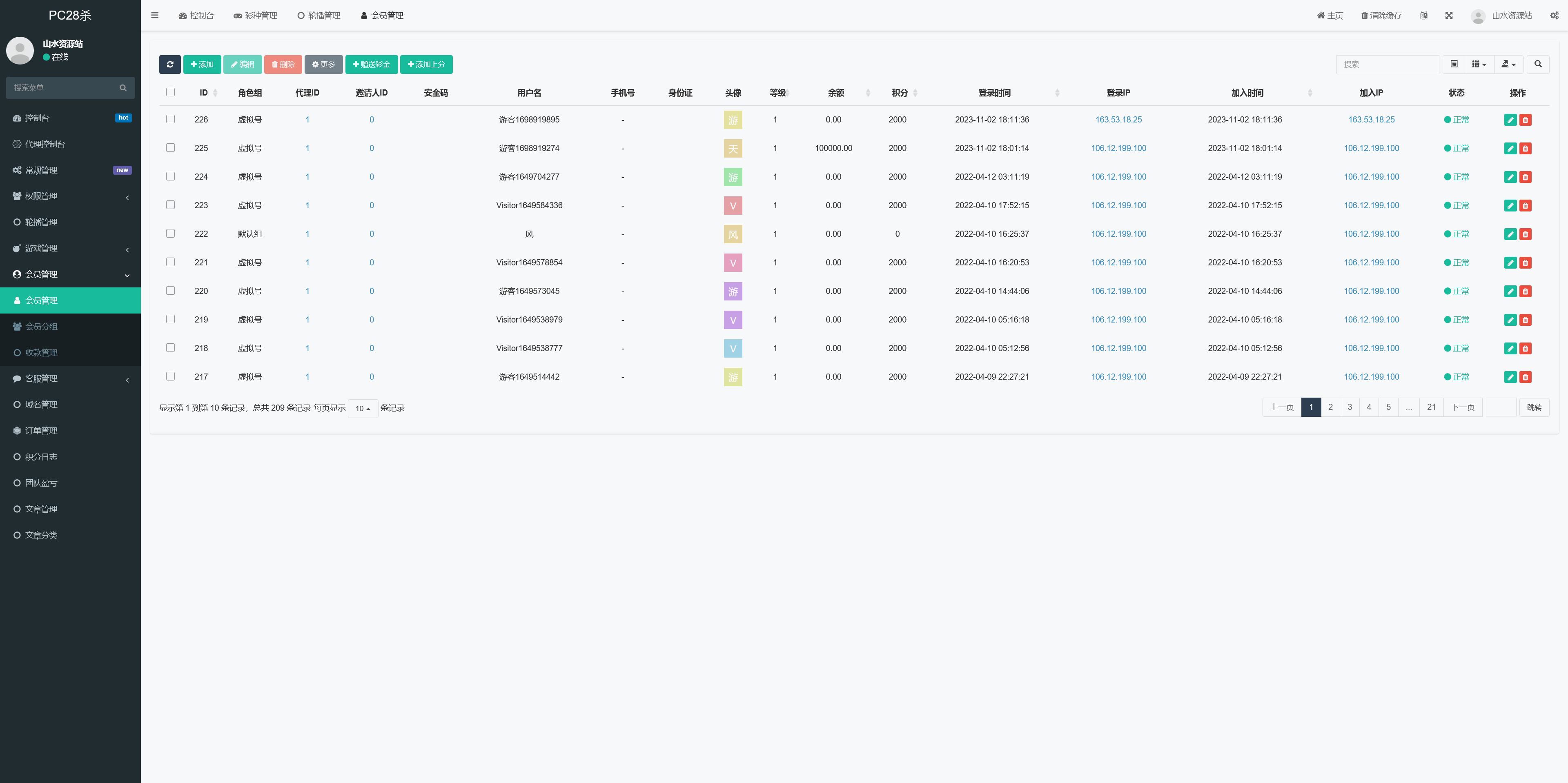1568x783 pixels.
Task: Open the 彩种管理 top tab
Action: coord(255,16)
